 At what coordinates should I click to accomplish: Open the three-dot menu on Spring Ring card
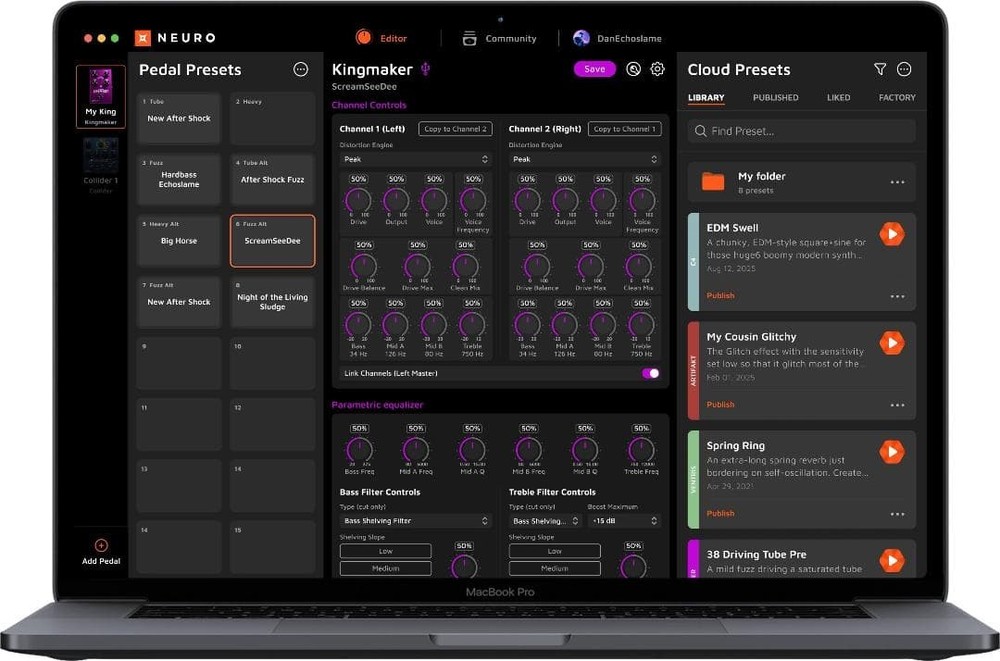tap(897, 514)
